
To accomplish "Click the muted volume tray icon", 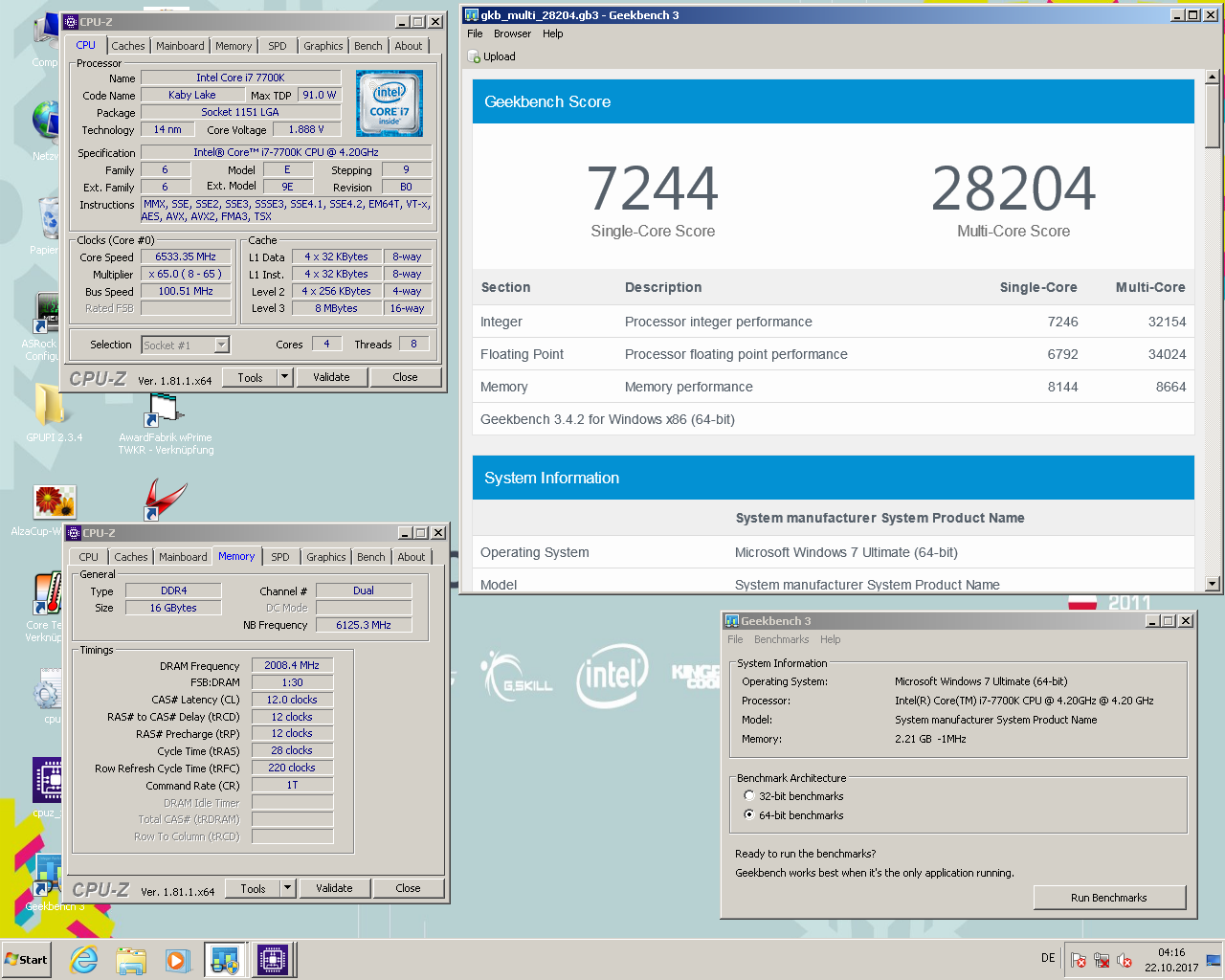I will pyautogui.click(x=1125, y=960).
